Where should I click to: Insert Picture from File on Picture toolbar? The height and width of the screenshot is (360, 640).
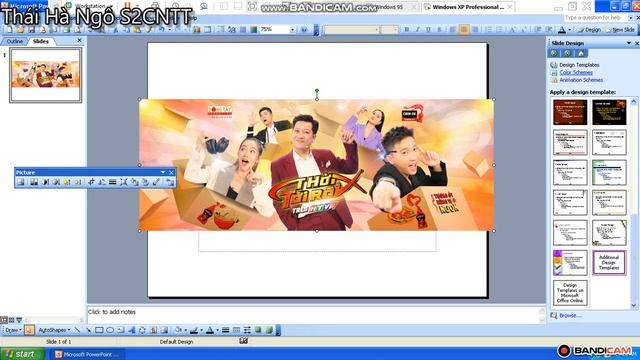(20, 182)
